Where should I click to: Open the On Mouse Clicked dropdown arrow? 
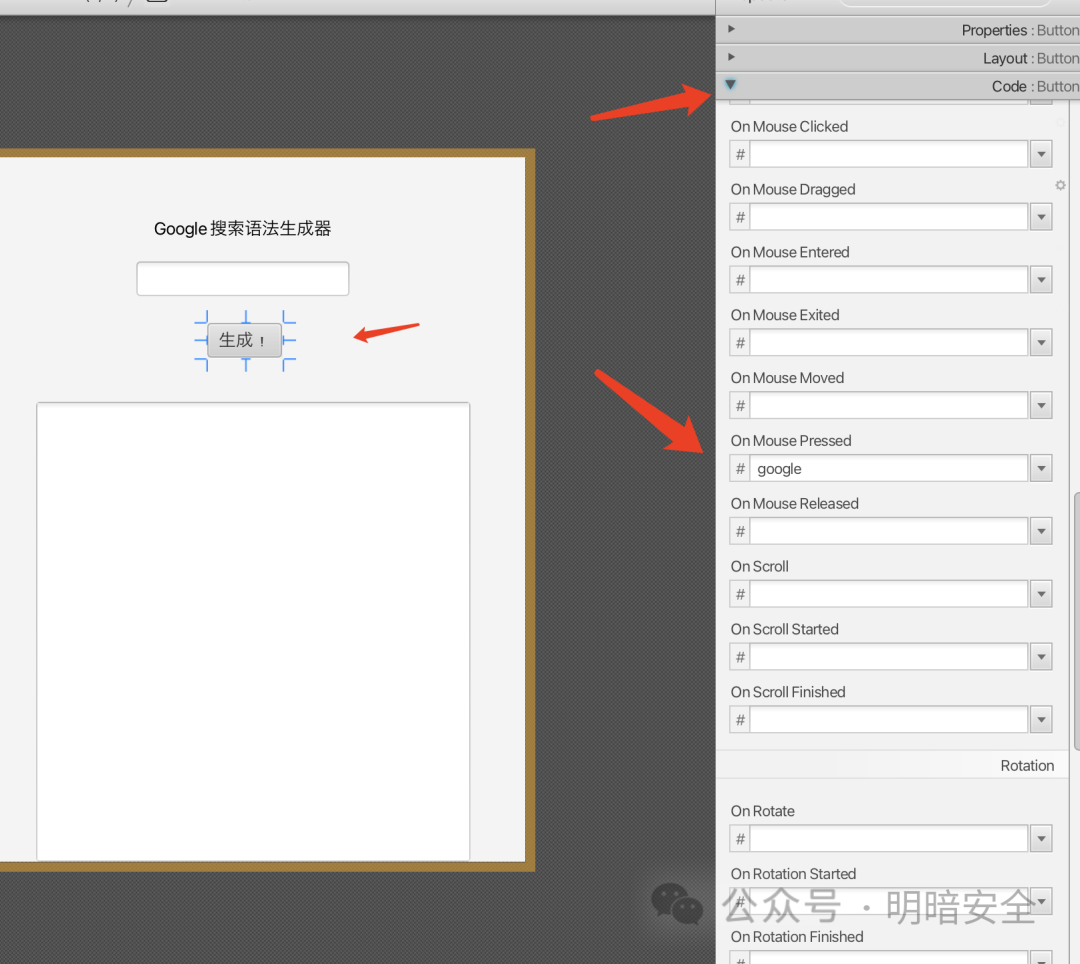click(x=1041, y=154)
